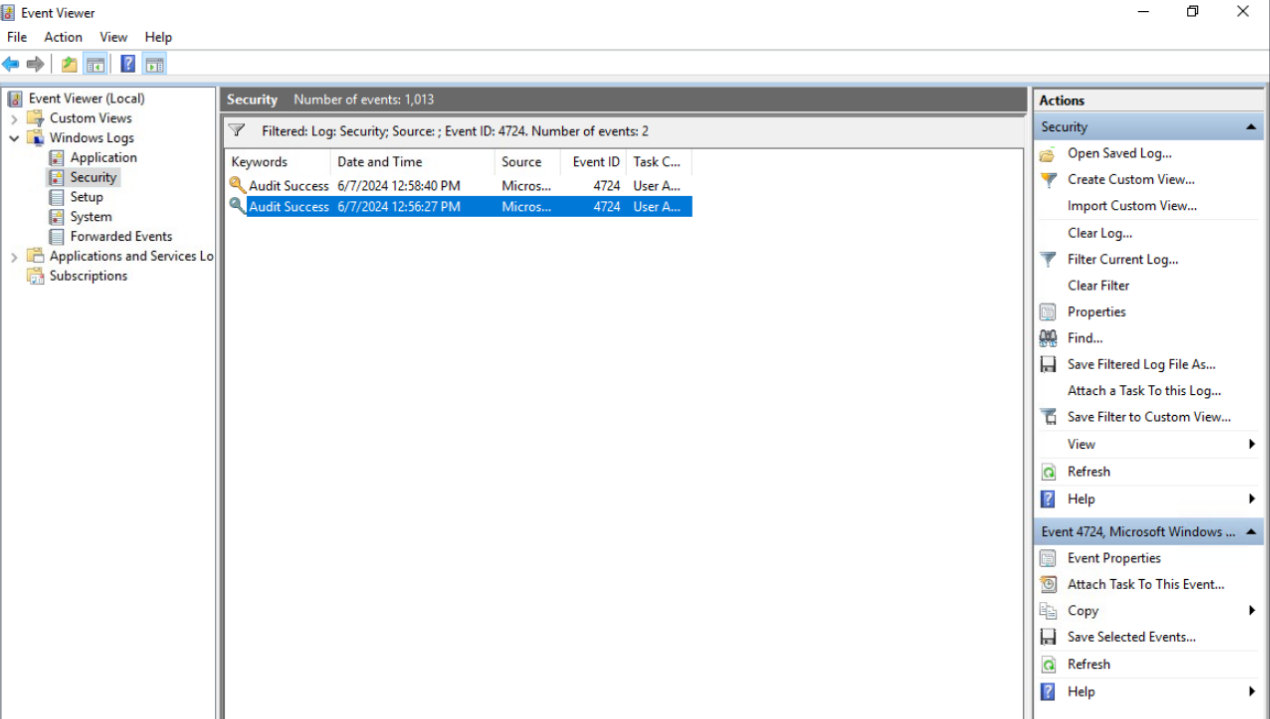Click Clear Filter in Actions pane
1270x719 pixels.
click(x=1098, y=285)
